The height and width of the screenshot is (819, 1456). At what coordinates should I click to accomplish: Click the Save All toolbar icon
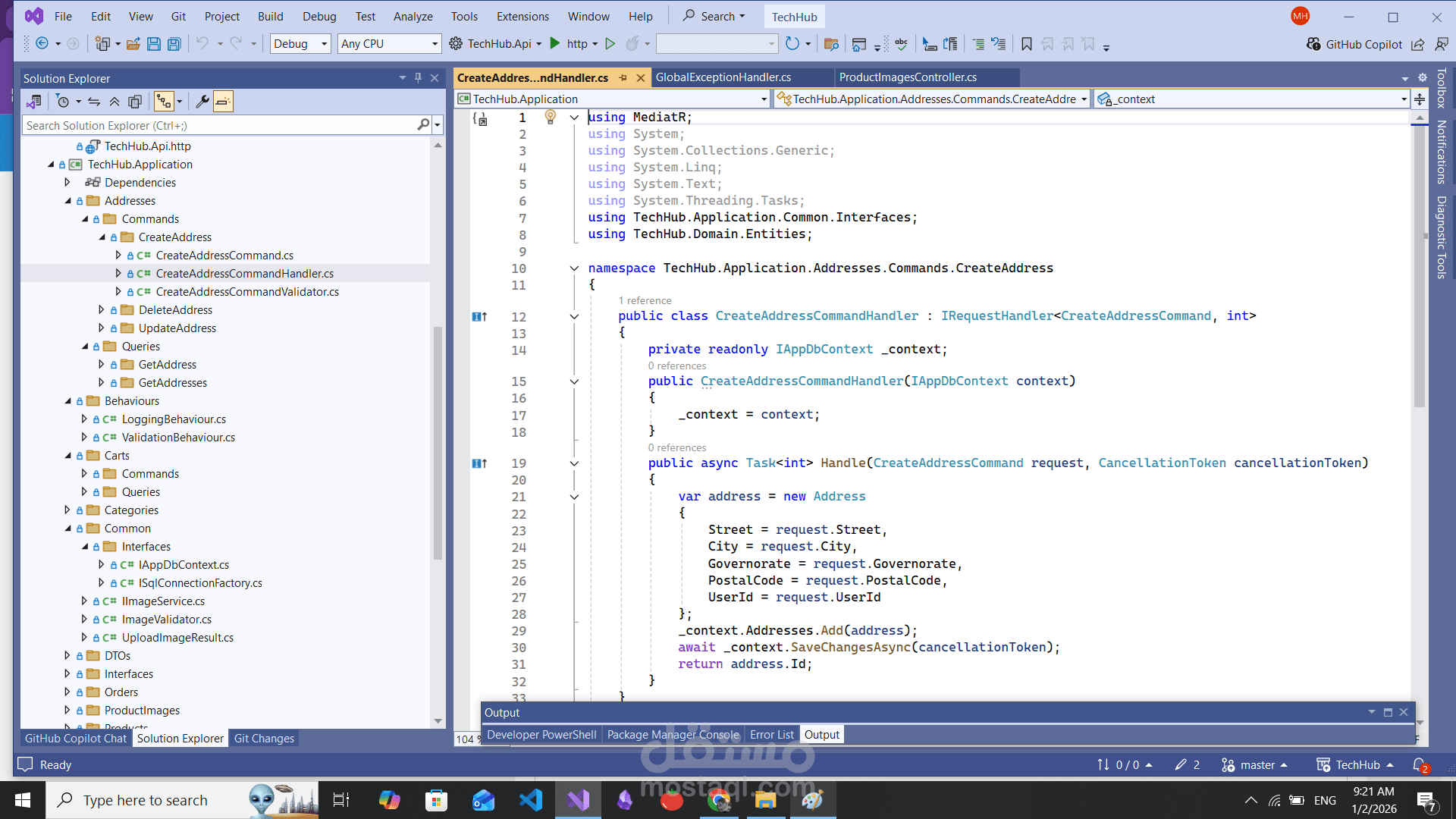coord(174,44)
